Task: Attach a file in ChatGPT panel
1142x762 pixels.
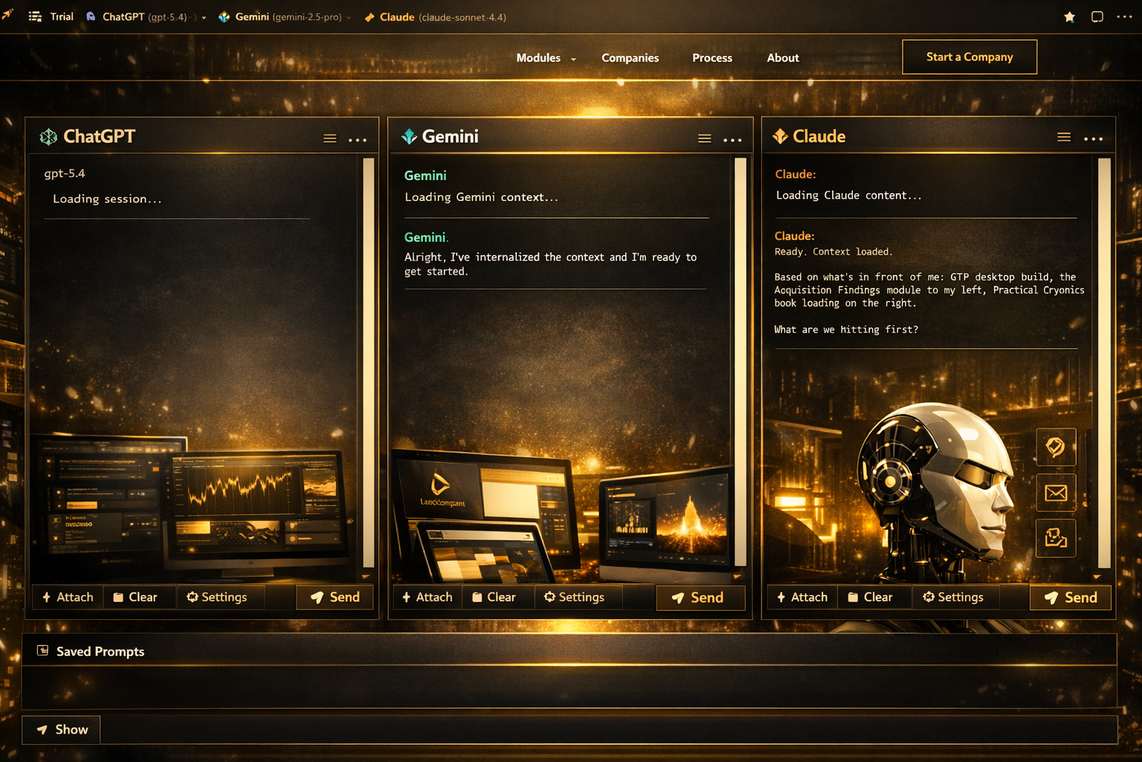Action: (x=68, y=597)
